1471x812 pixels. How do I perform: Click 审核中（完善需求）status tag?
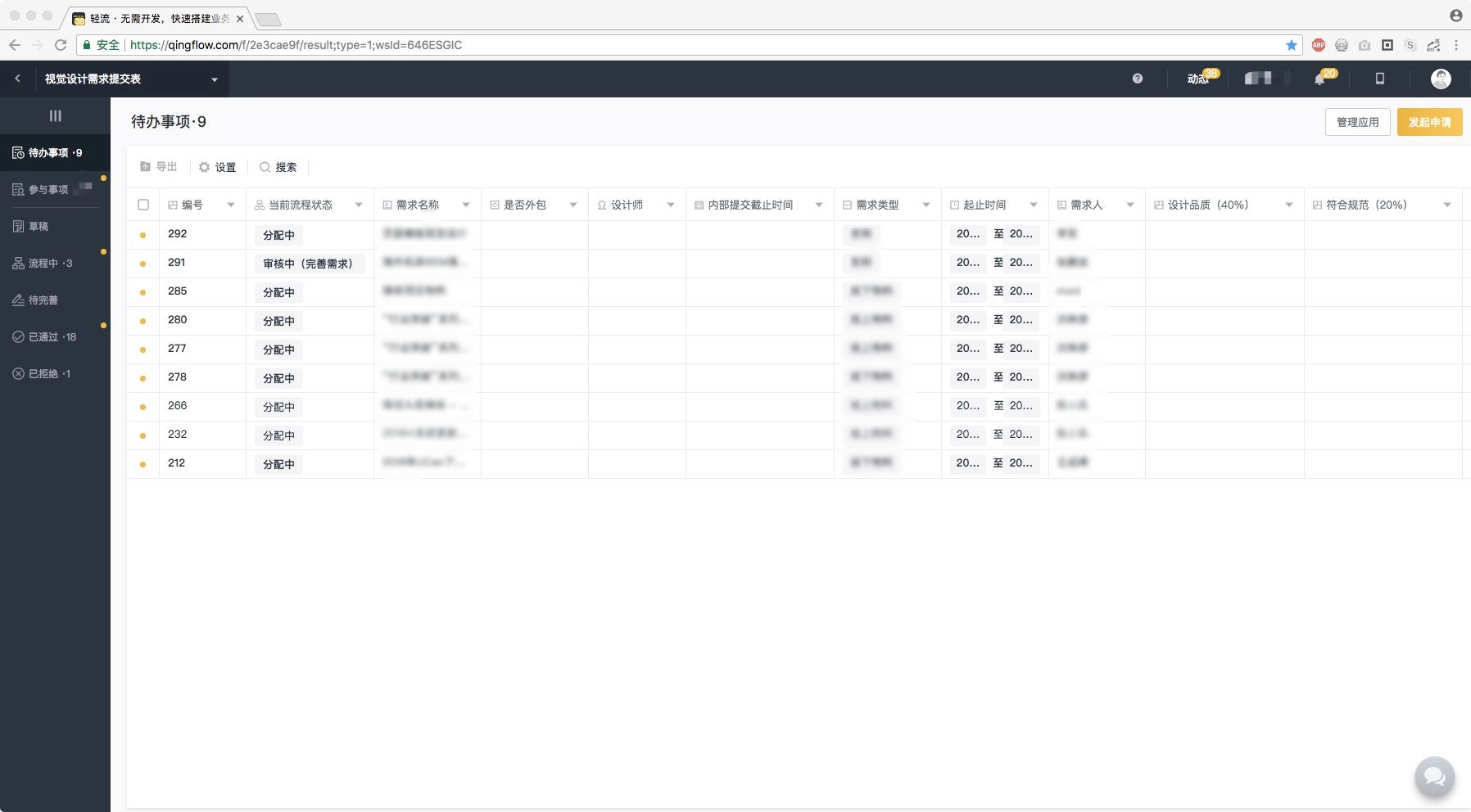tap(308, 264)
